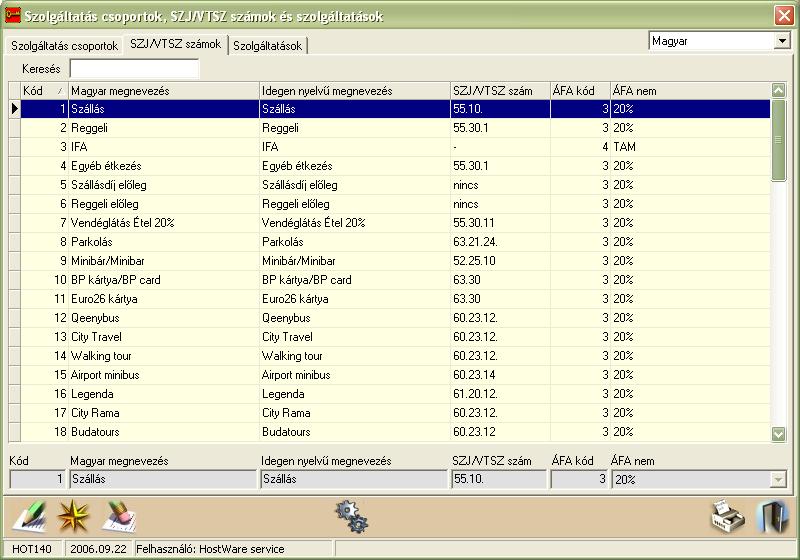This screenshot has height=560, width=800.
Task: Click the scrollbar up arrow
Action: point(779,91)
